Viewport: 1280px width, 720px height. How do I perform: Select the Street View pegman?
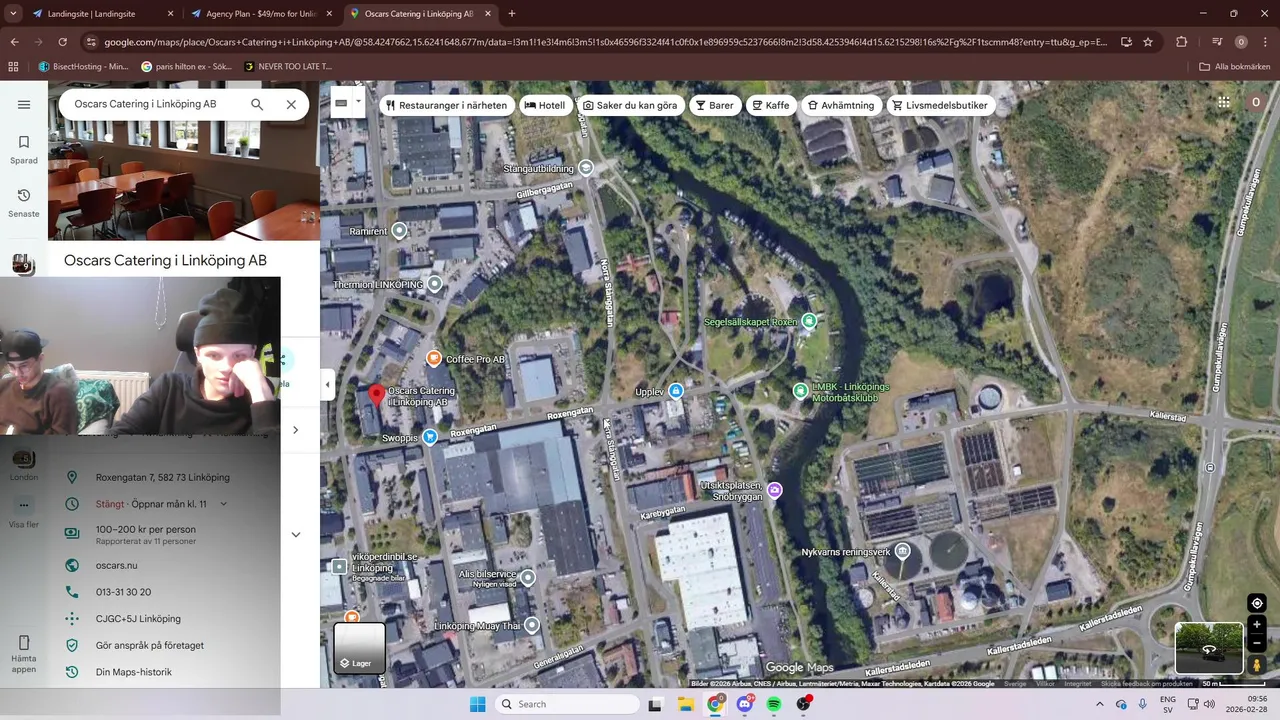coord(1257,665)
